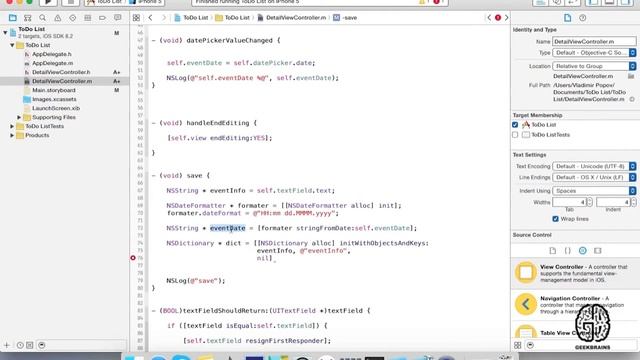This screenshot has width=640, height=360.
Task: Select View Controller in Object library
Action: (x=575, y=273)
